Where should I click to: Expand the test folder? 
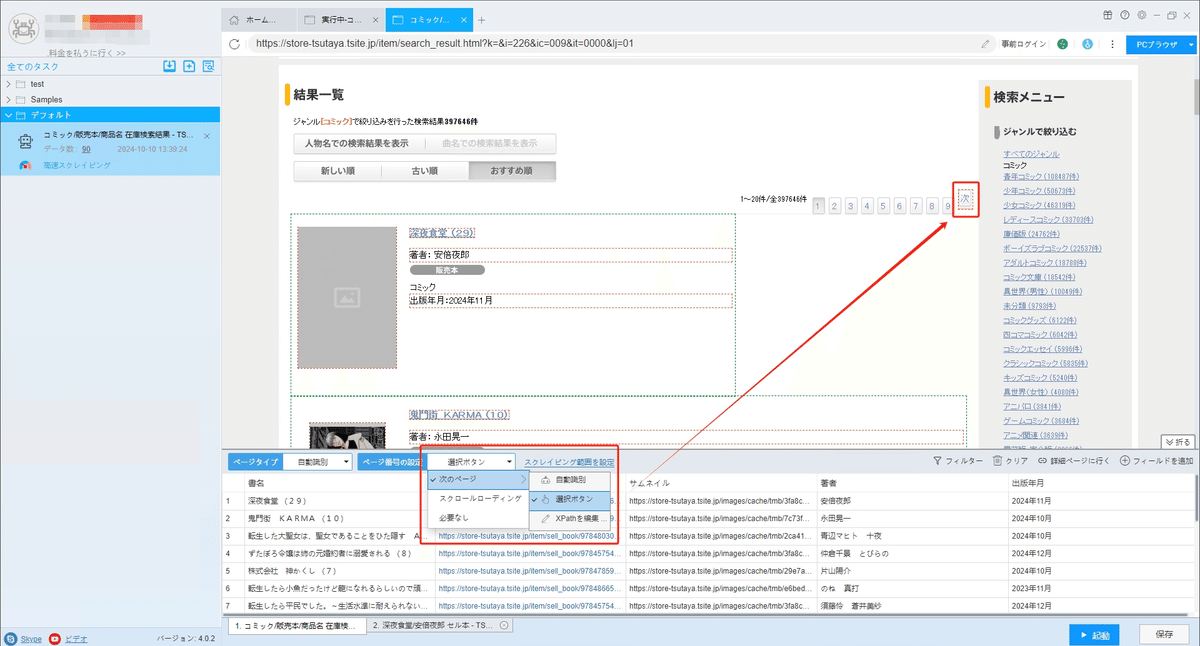pos(9,84)
